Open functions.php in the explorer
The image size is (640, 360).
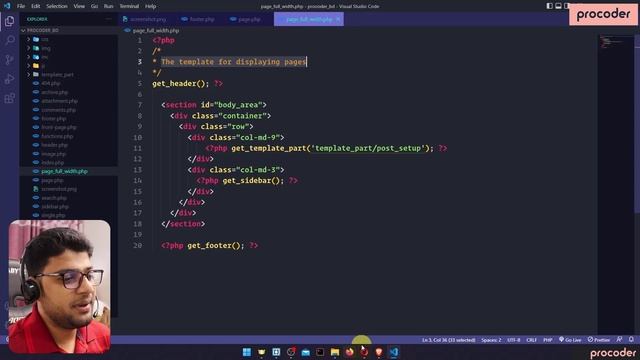pos(68,136)
